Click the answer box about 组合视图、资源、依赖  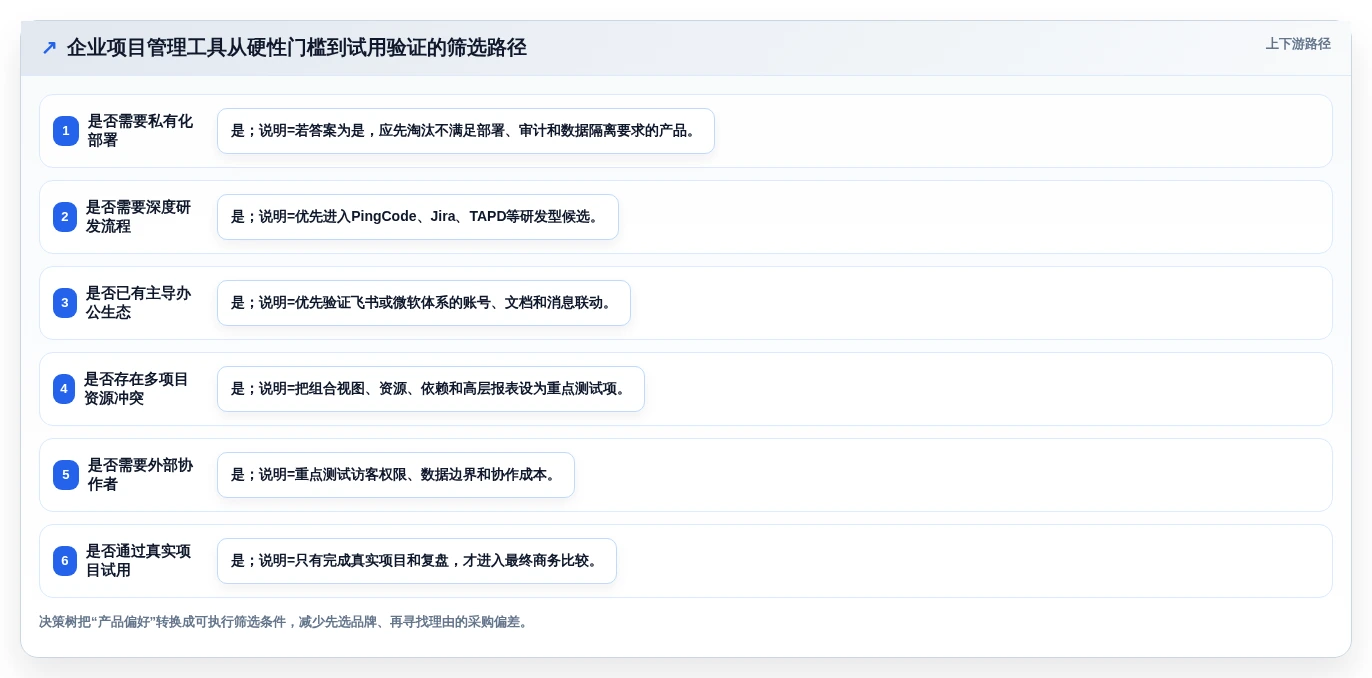point(431,389)
